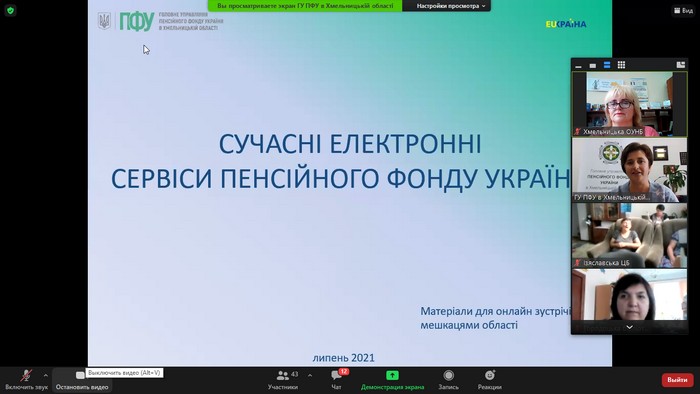700x394 pixels.
Task: Switch panel to single-thumbnail view
Action: (593, 65)
